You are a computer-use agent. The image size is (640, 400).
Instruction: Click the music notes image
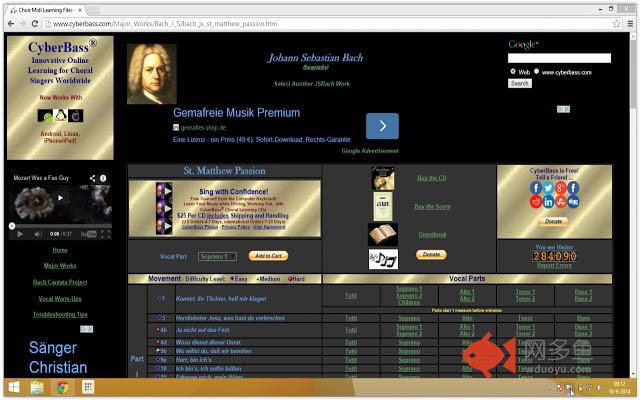click(x=383, y=259)
